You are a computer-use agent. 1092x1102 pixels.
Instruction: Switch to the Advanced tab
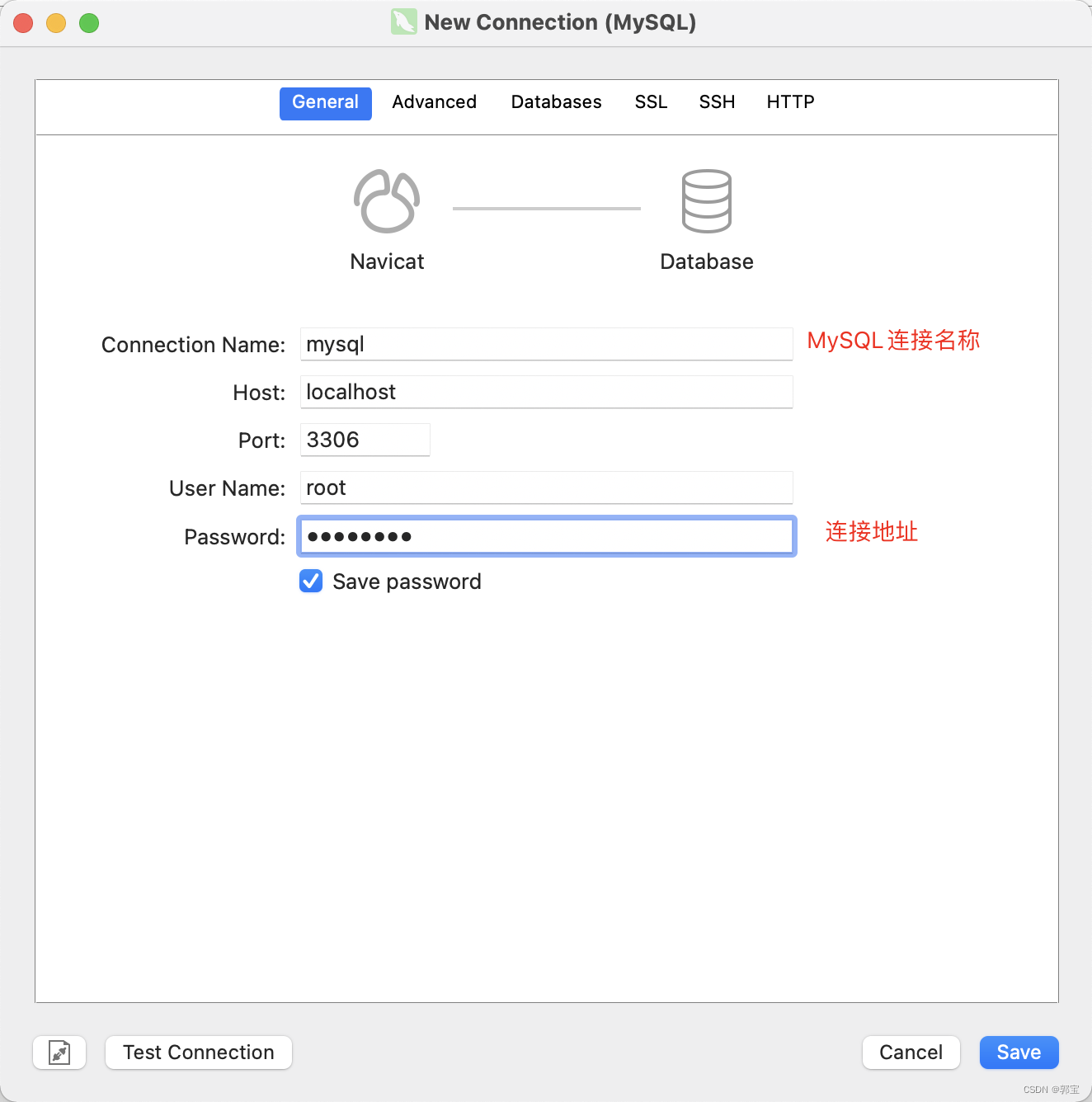pos(434,102)
